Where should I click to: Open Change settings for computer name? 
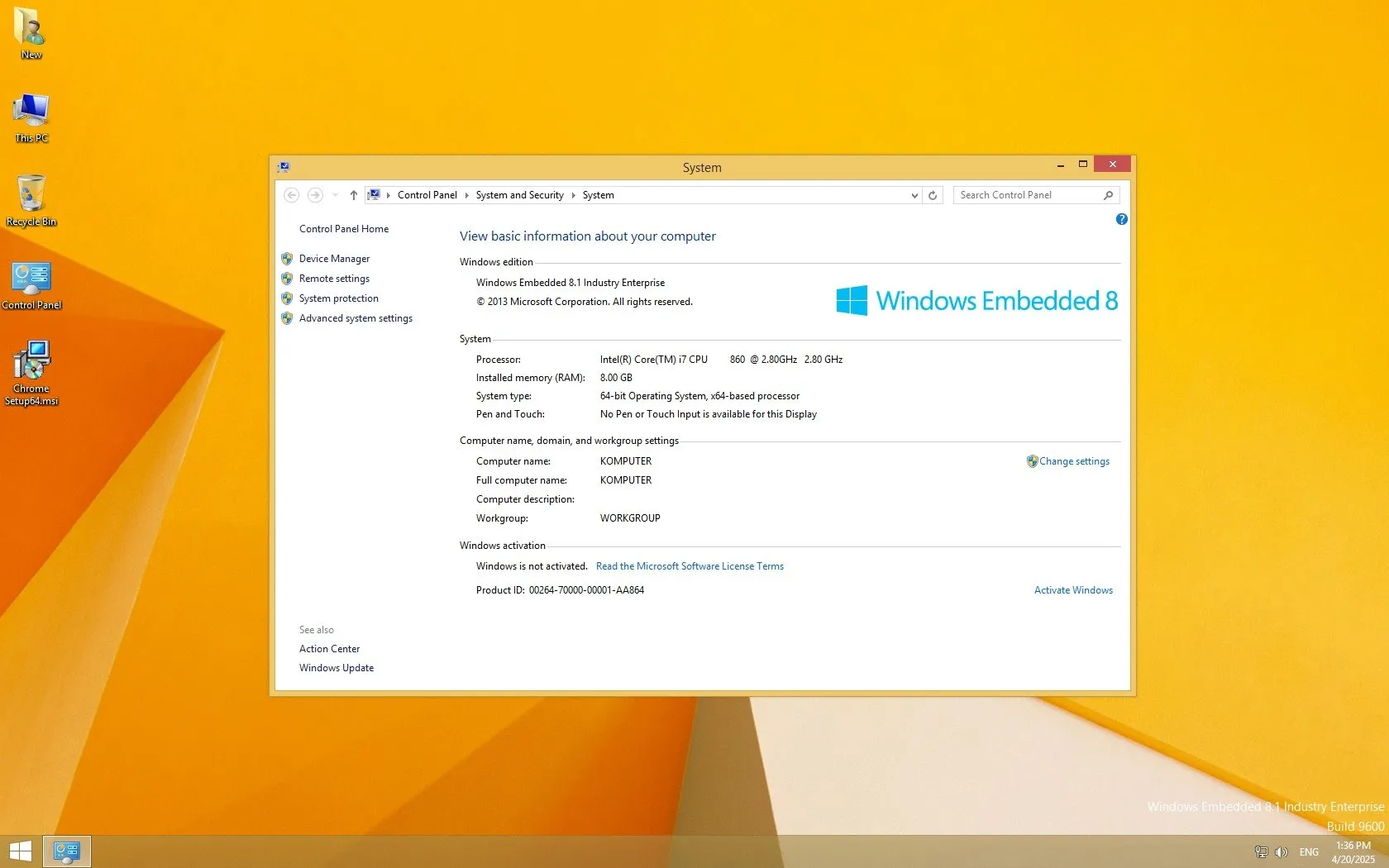click(1074, 460)
